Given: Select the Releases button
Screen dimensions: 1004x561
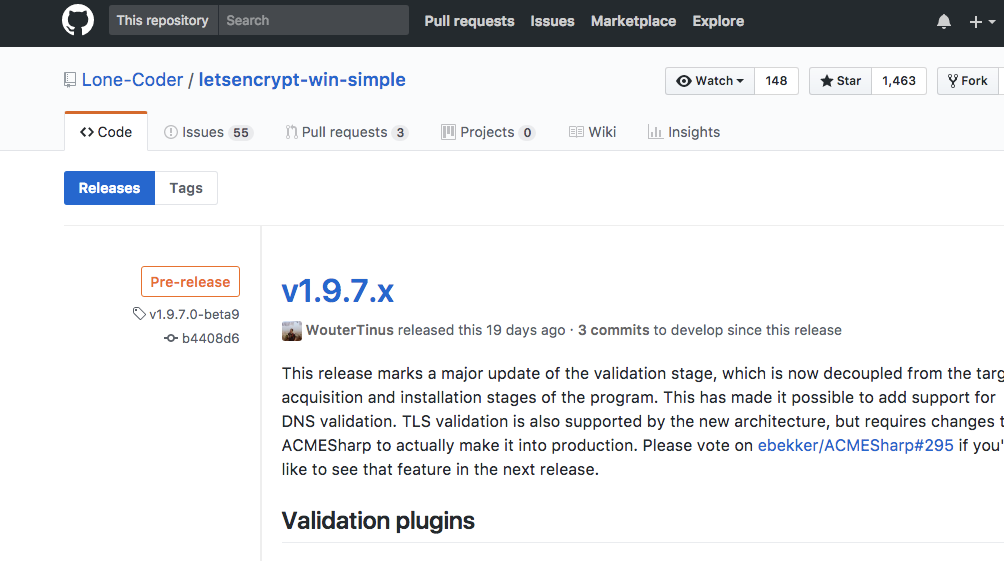Looking at the screenshot, I should pyautogui.click(x=109, y=188).
